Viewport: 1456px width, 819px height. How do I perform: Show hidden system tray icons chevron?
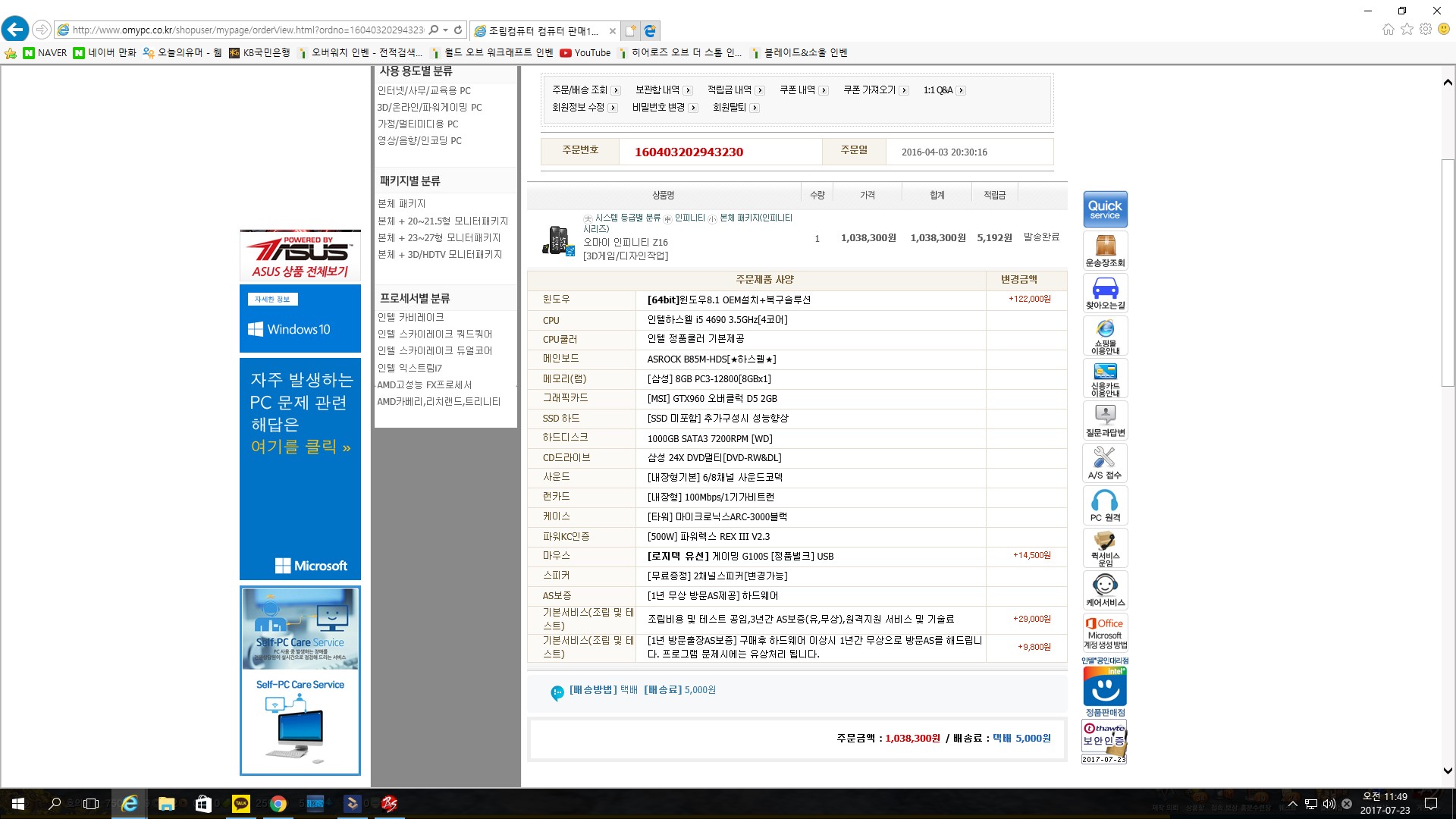[1293, 804]
